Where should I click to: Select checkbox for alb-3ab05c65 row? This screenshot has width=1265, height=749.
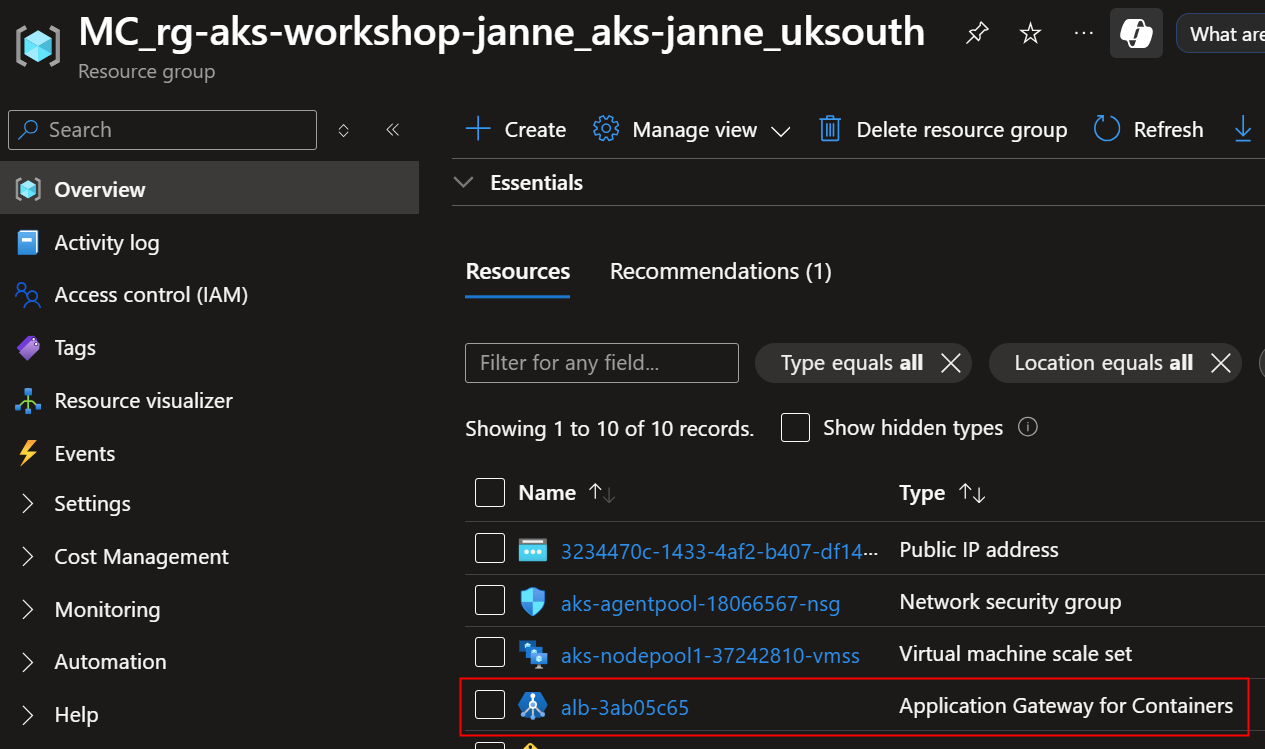(x=490, y=705)
